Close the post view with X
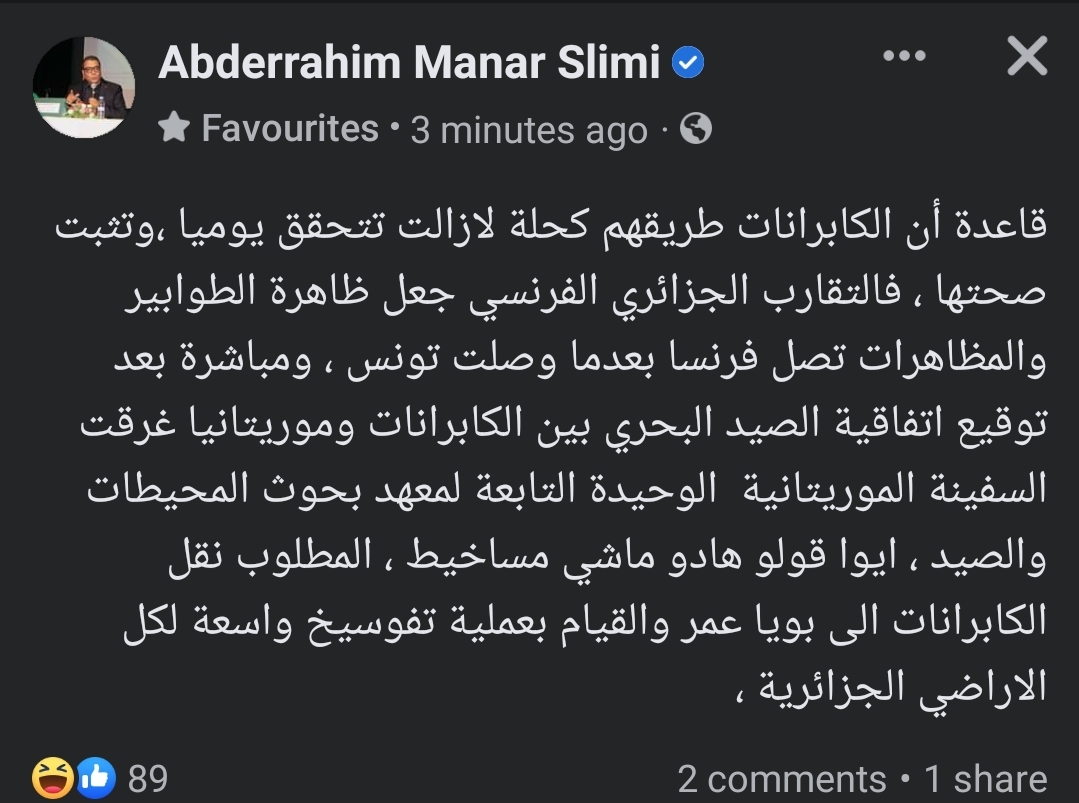Screen dimensions: 1079x803 1026,58
